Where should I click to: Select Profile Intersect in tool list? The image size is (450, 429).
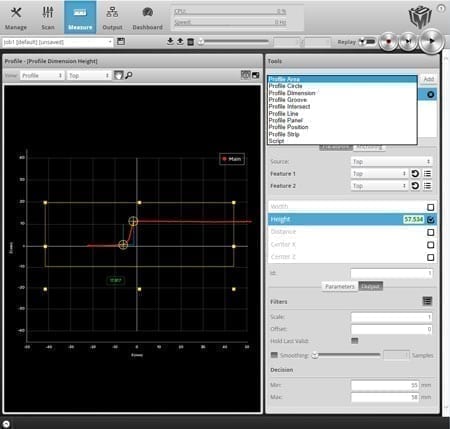coord(342,107)
